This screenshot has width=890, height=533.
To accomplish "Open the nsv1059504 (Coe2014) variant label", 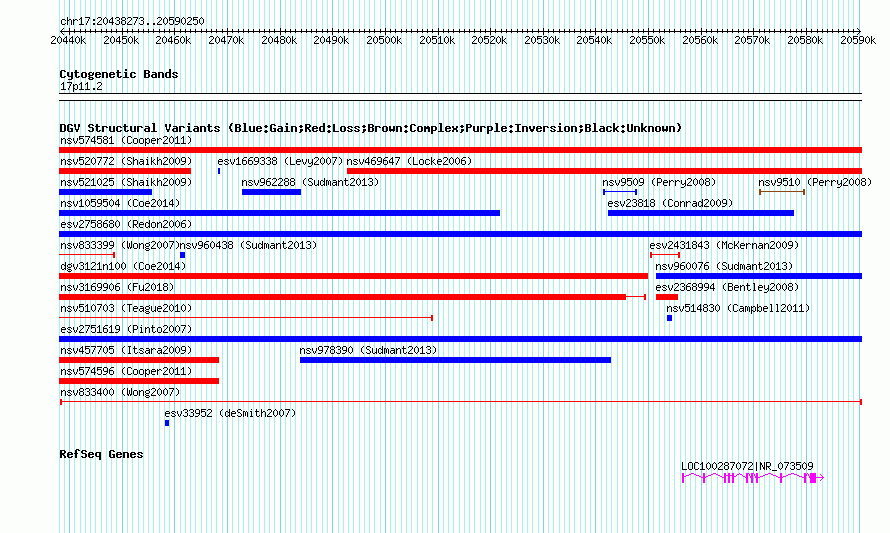I will [x=120, y=203].
